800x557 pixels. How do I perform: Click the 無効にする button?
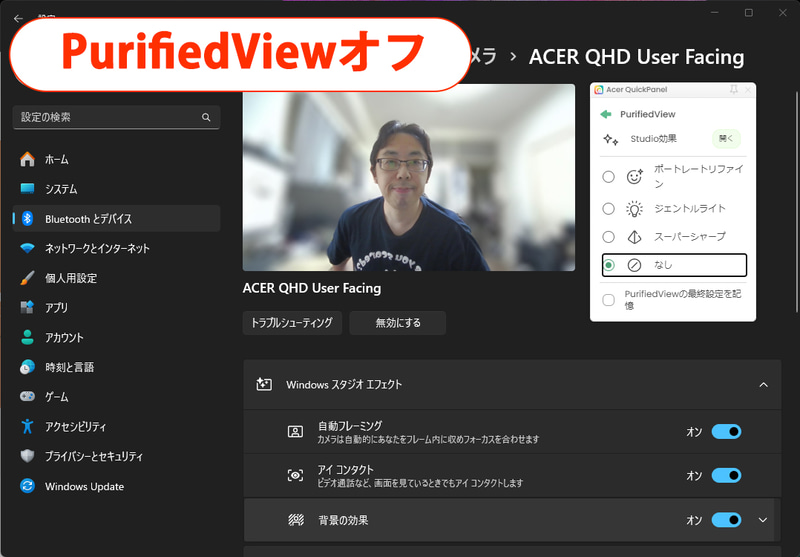397,323
